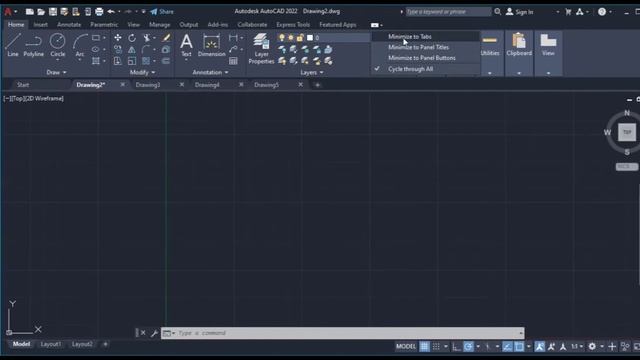The width and height of the screenshot is (640, 360).
Task: Toggle annotation visibility in status bar
Action: (540, 347)
